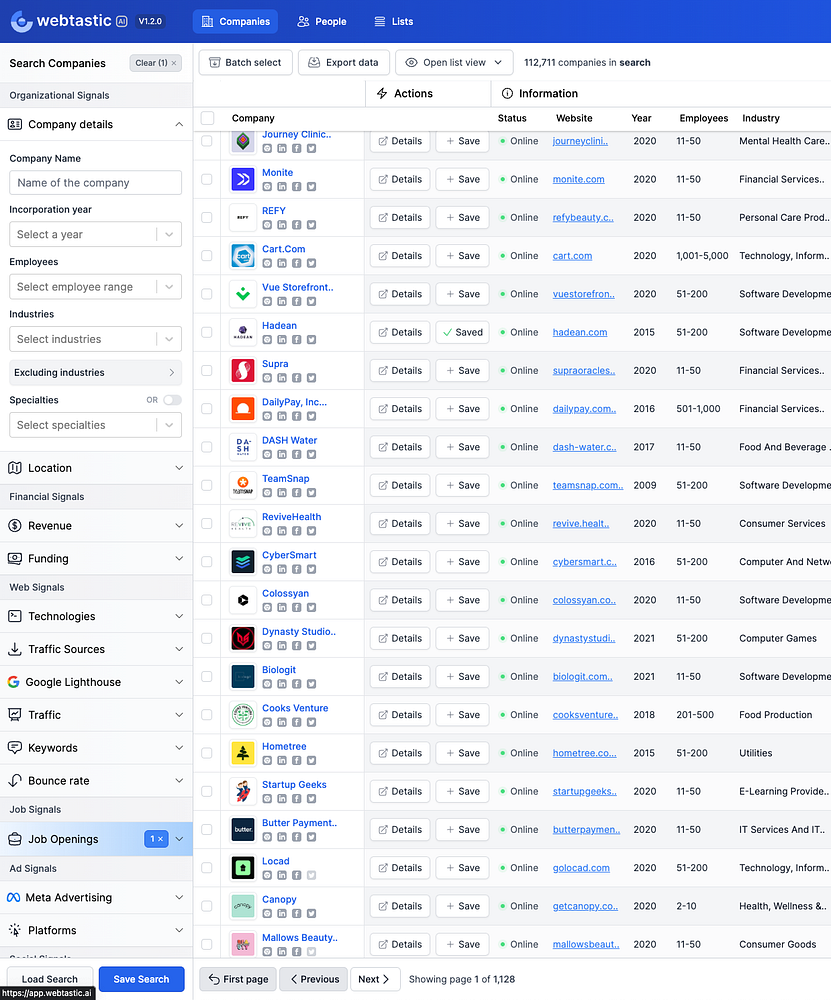
Task: Open Details for Colossyan
Action: (400, 600)
